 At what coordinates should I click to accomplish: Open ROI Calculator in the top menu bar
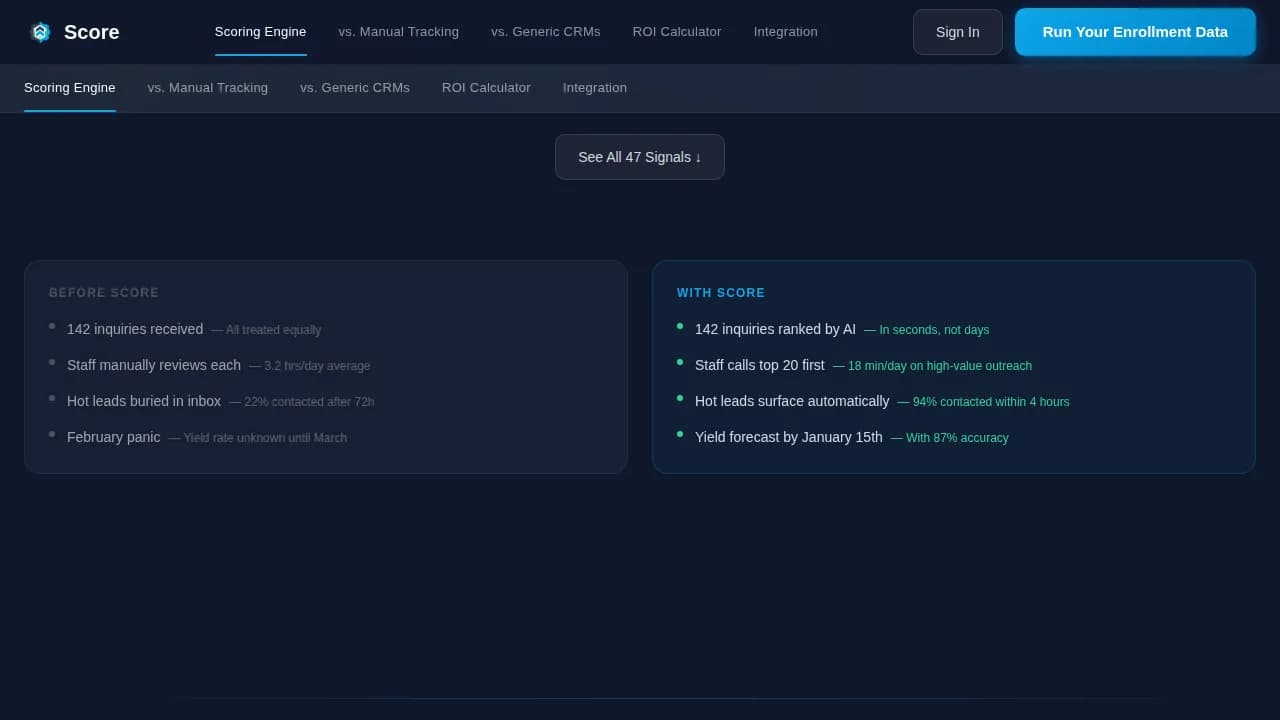point(676,31)
